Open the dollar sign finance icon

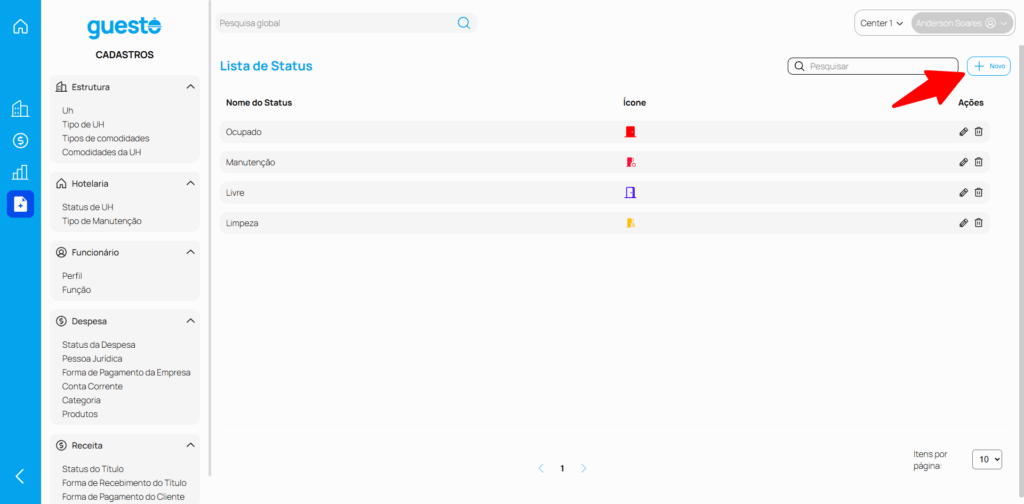pos(20,141)
